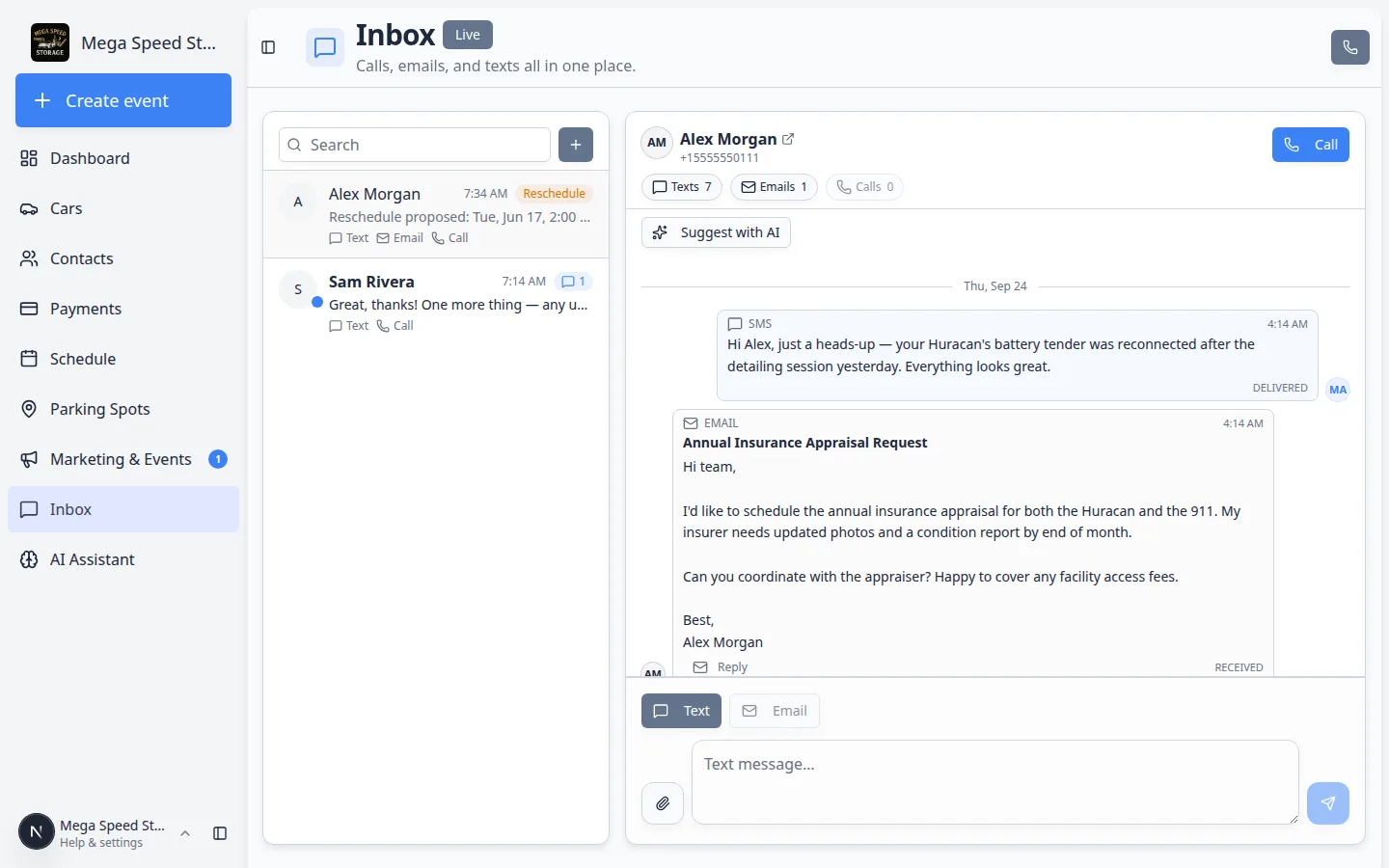Screen dimensions: 1389x868
Task: Filter conversation by Calls 0 tab
Action: pos(864,187)
